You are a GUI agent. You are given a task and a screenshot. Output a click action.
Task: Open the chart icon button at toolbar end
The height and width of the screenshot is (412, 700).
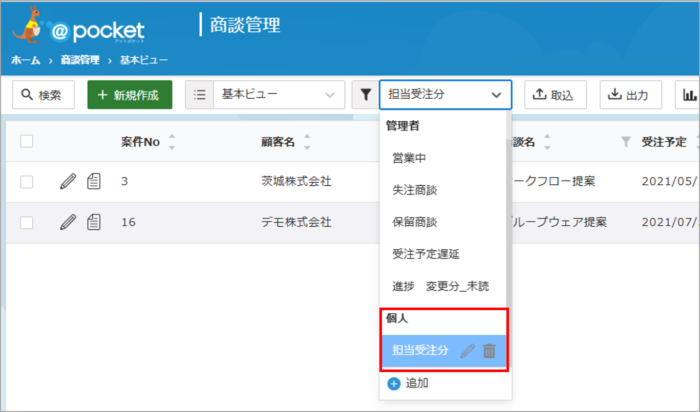click(x=689, y=95)
